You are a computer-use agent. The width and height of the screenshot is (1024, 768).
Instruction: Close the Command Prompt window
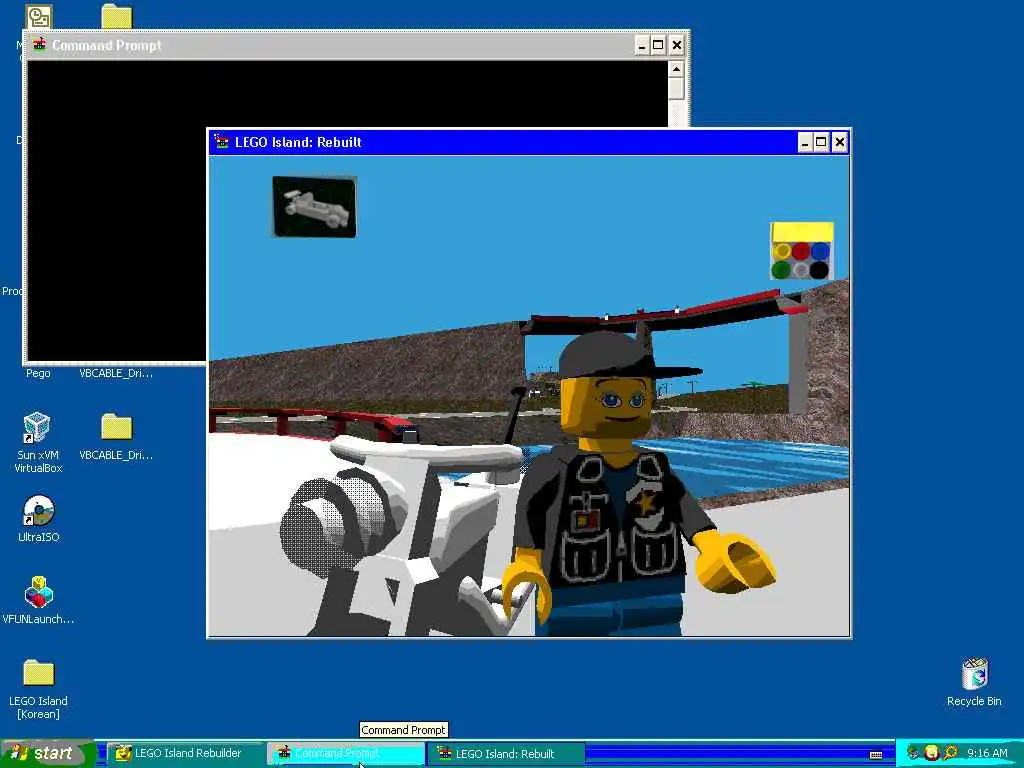(677, 45)
